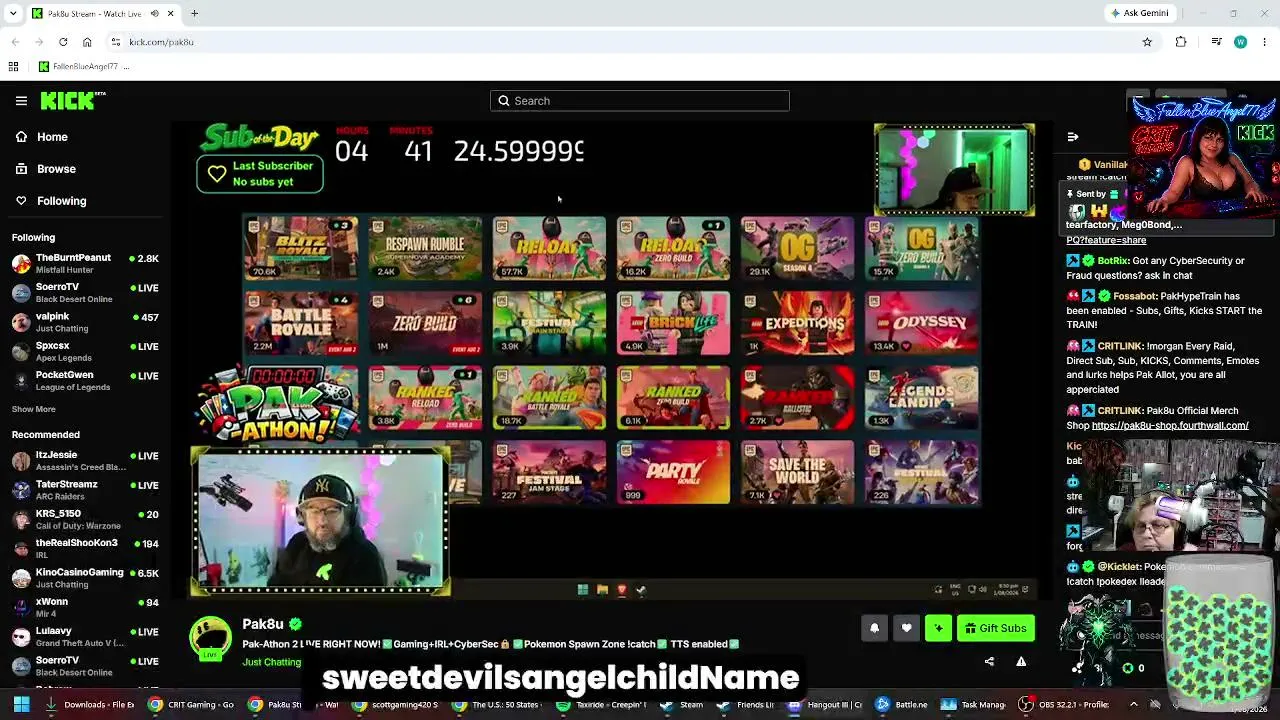Expand the Following list with Show more
The height and width of the screenshot is (720, 1280).
coord(34,409)
